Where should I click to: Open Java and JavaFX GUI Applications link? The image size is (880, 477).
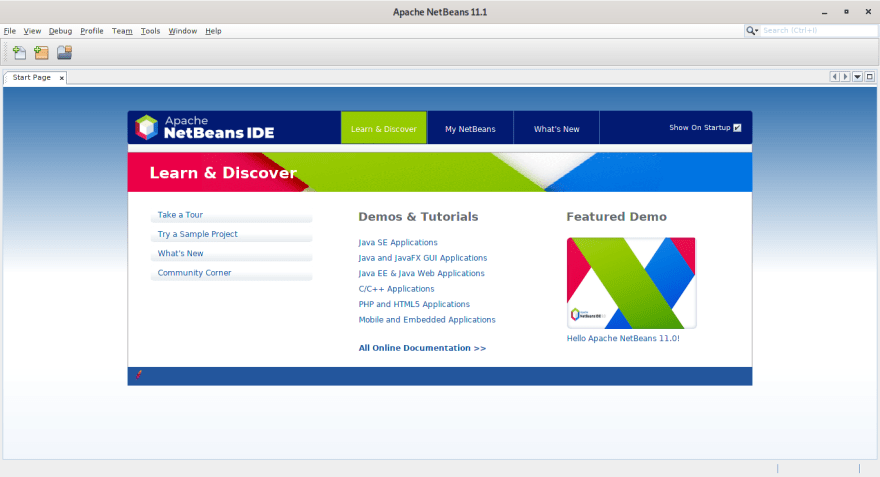423,258
